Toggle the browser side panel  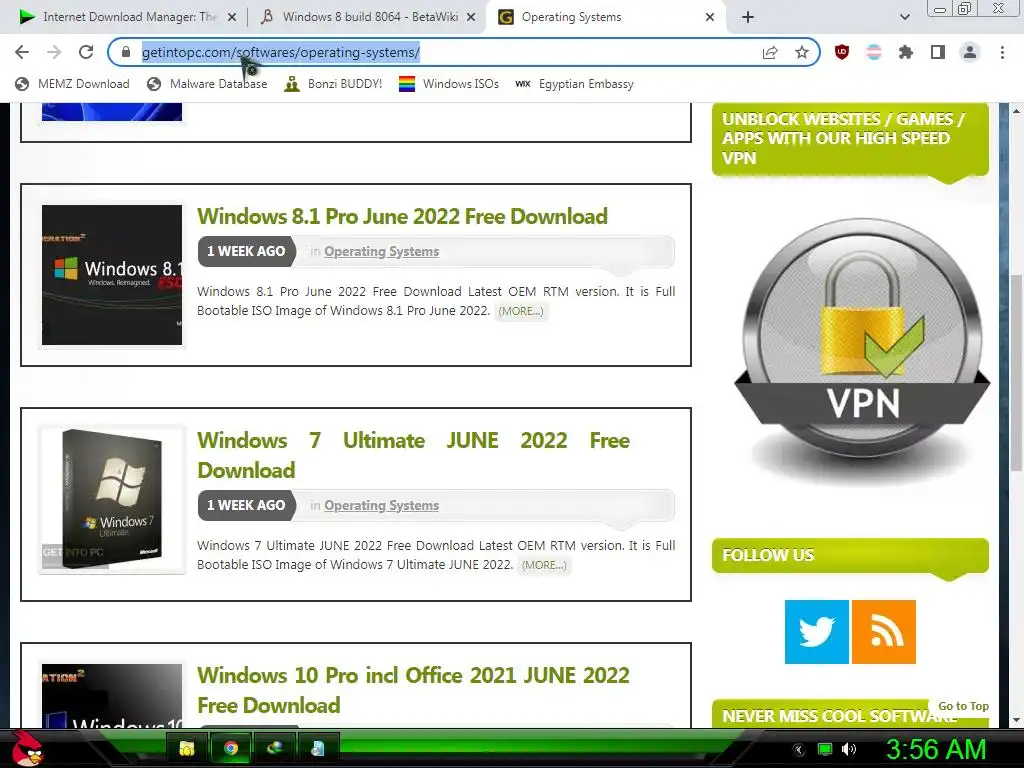pyautogui.click(x=938, y=52)
